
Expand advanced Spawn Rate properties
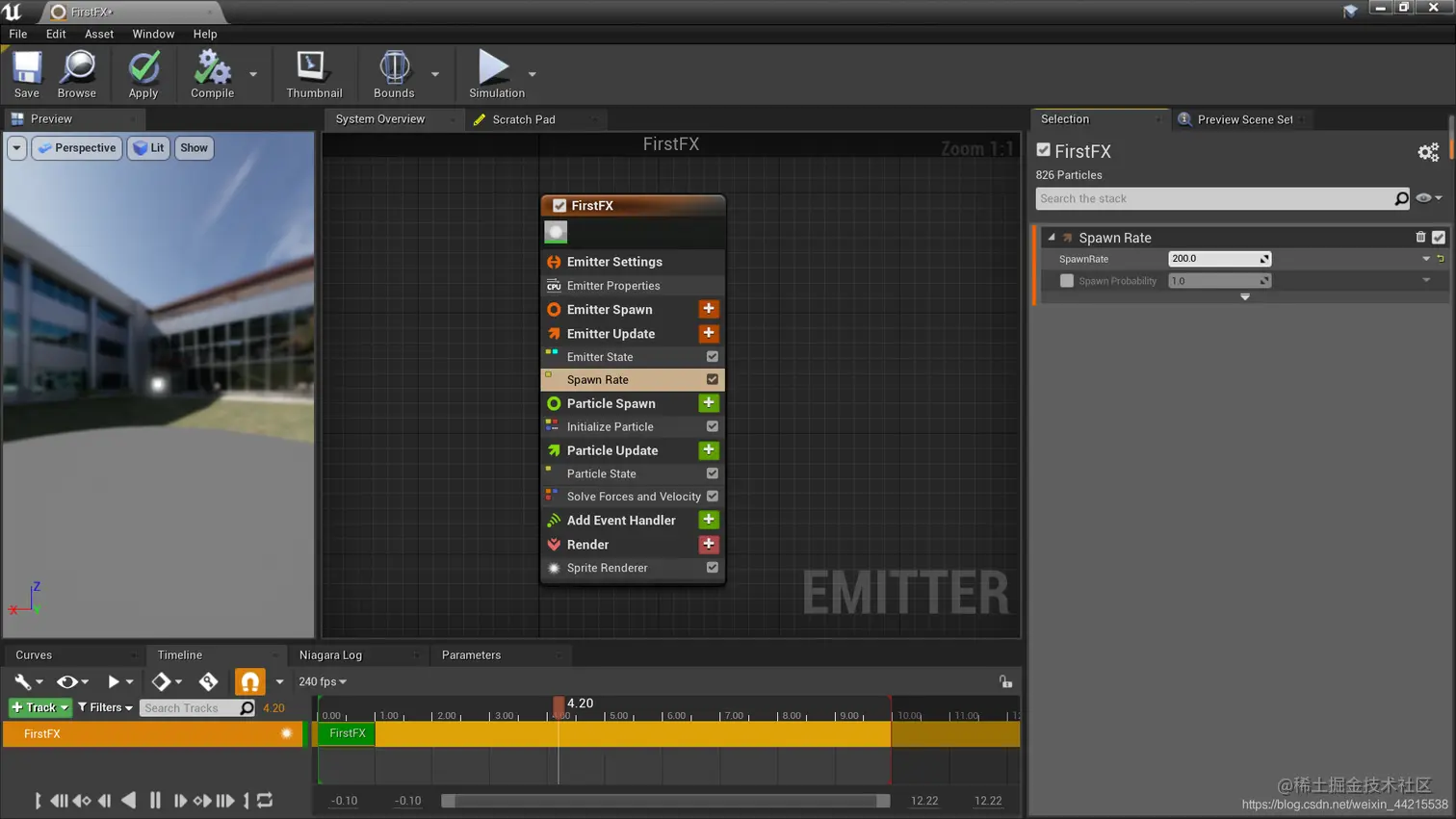pyautogui.click(x=1245, y=297)
